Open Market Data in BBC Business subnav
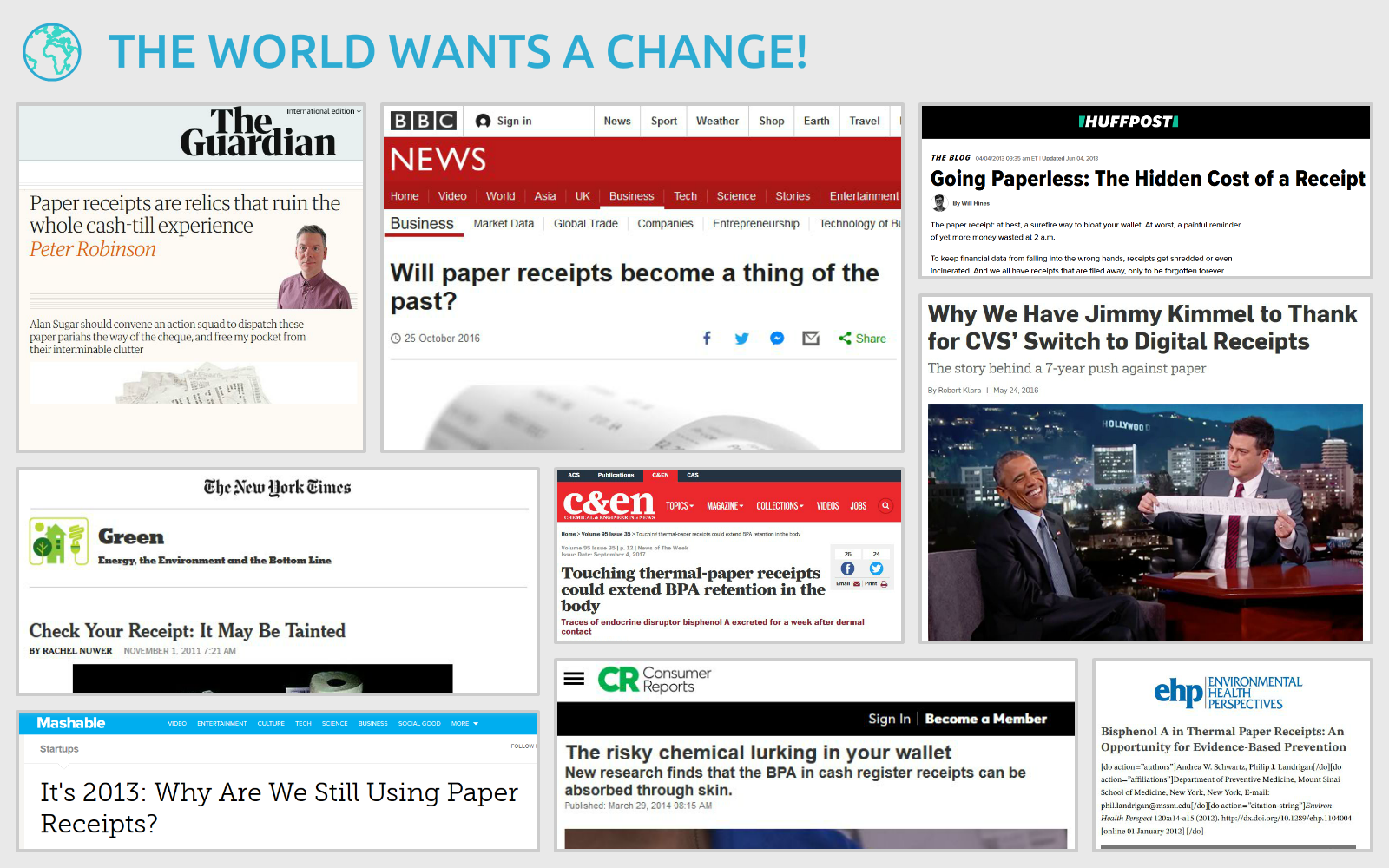Screen dimensions: 1389x868 504,224
